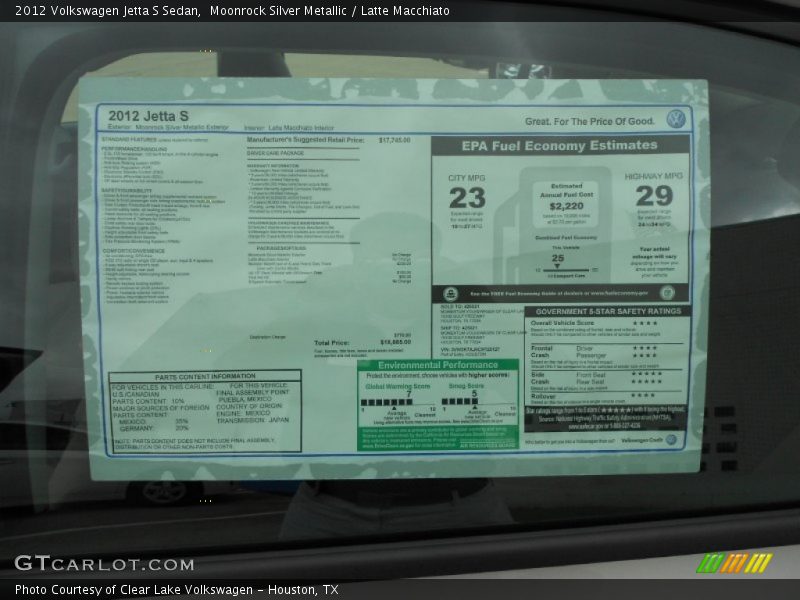Click the 'Rollover' rating row
Screen dimensions: 800x600
point(593,396)
